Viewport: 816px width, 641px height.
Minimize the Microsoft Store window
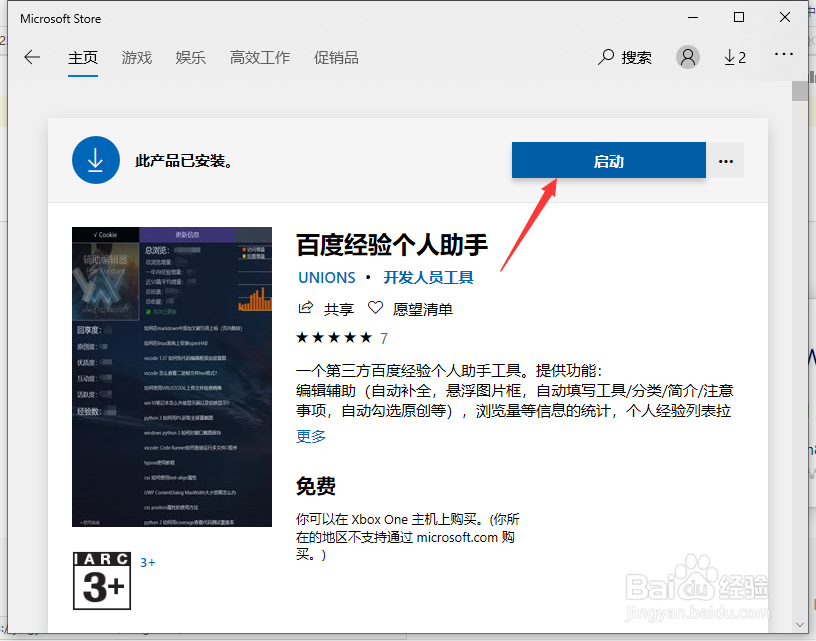tap(693, 18)
